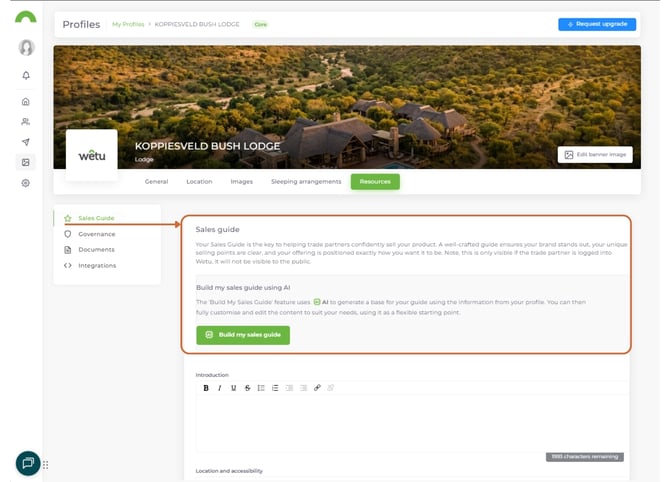Toggle bold formatting in Introduction editor
Screen dimensions: 670x482
tap(206, 387)
